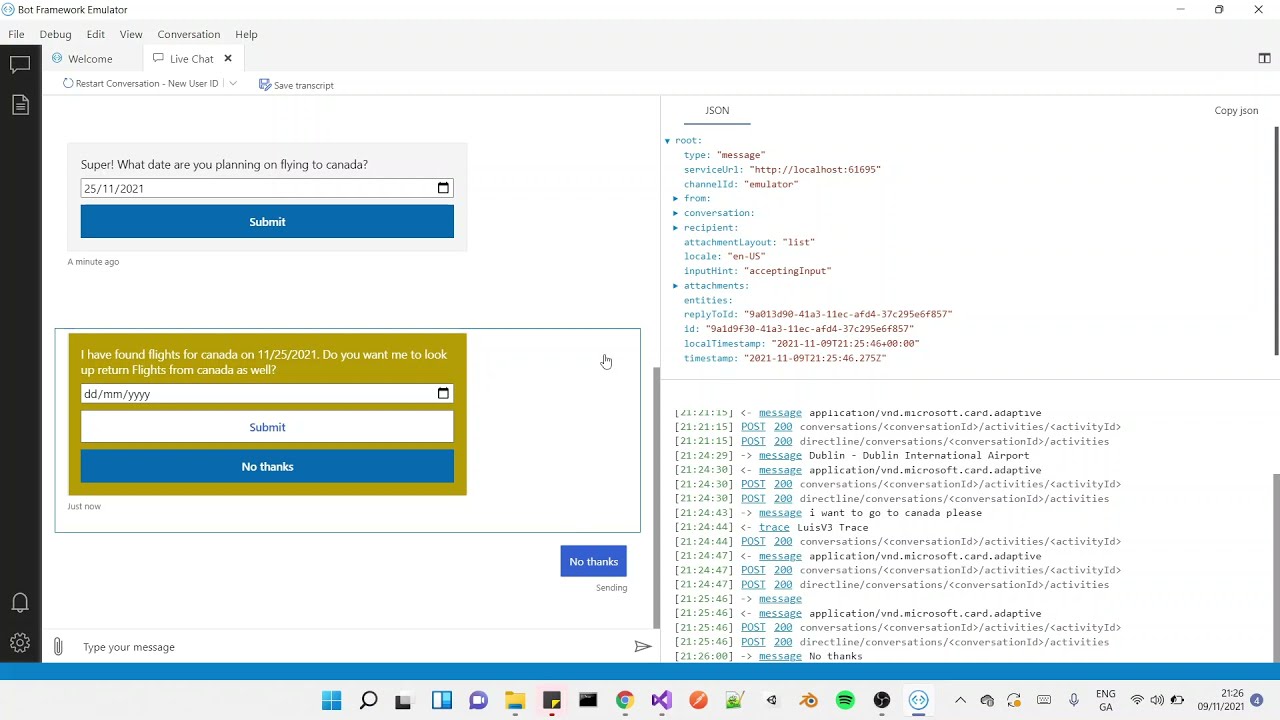Image resolution: width=1280 pixels, height=720 pixels.
Task: Open Task View on taskbar
Action: click(403, 700)
